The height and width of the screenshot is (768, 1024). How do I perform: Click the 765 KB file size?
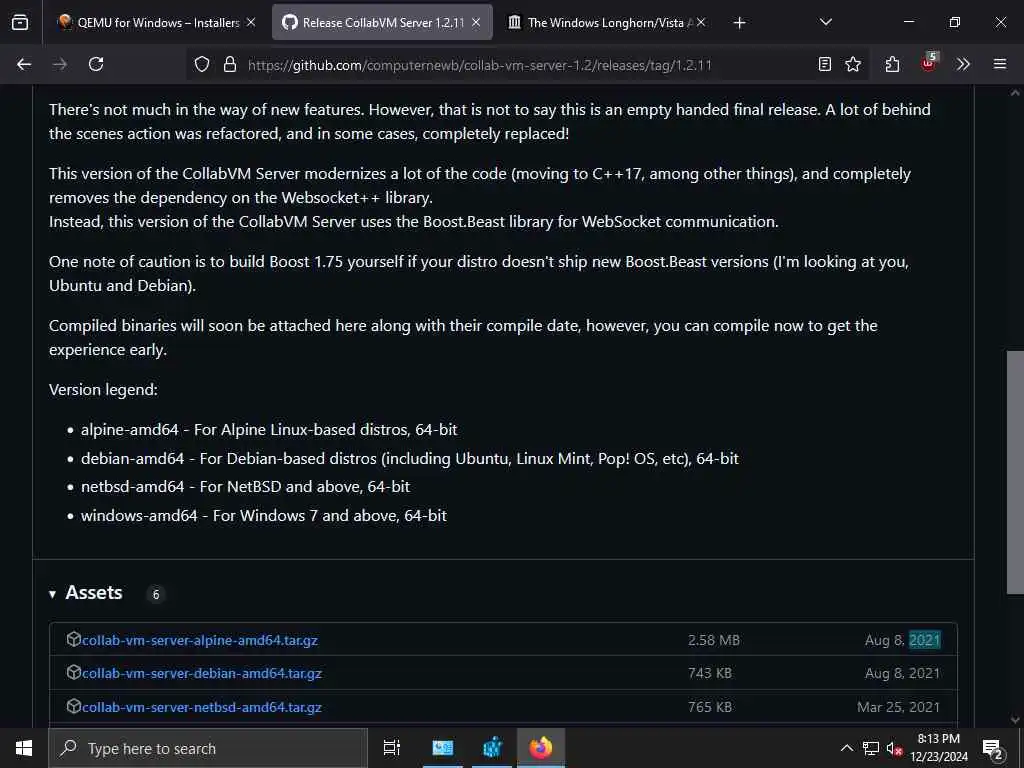(x=710, y=707)
